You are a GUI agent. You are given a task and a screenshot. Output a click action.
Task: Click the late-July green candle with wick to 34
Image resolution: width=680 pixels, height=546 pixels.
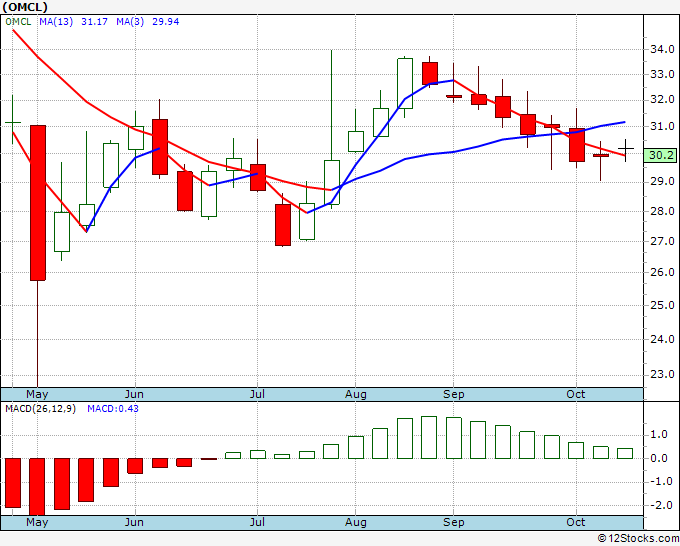click(332, 182)
